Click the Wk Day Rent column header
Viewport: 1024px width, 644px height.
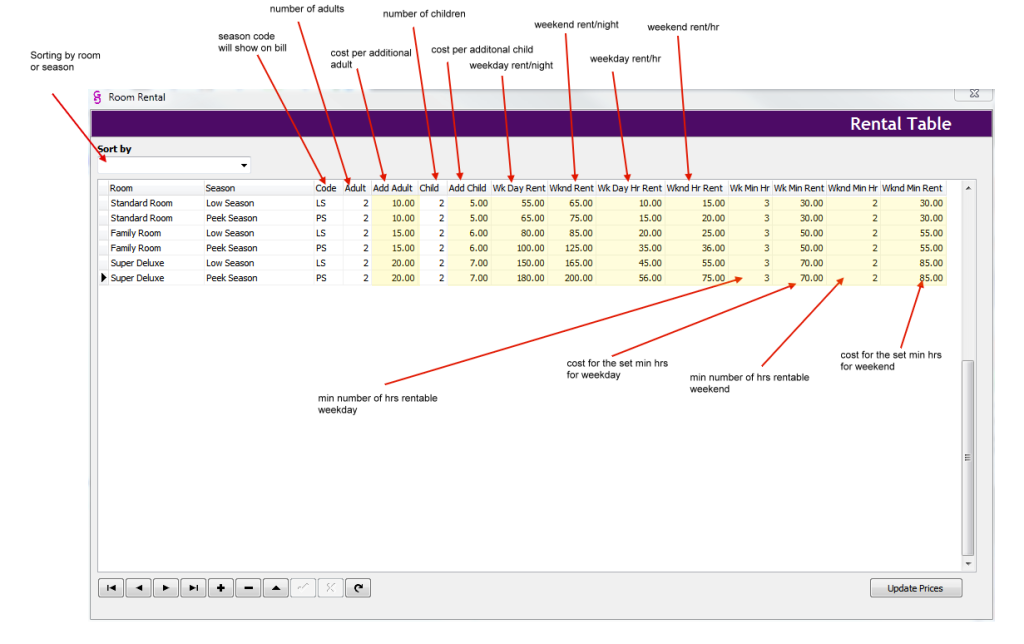click(x=518, y=188)
